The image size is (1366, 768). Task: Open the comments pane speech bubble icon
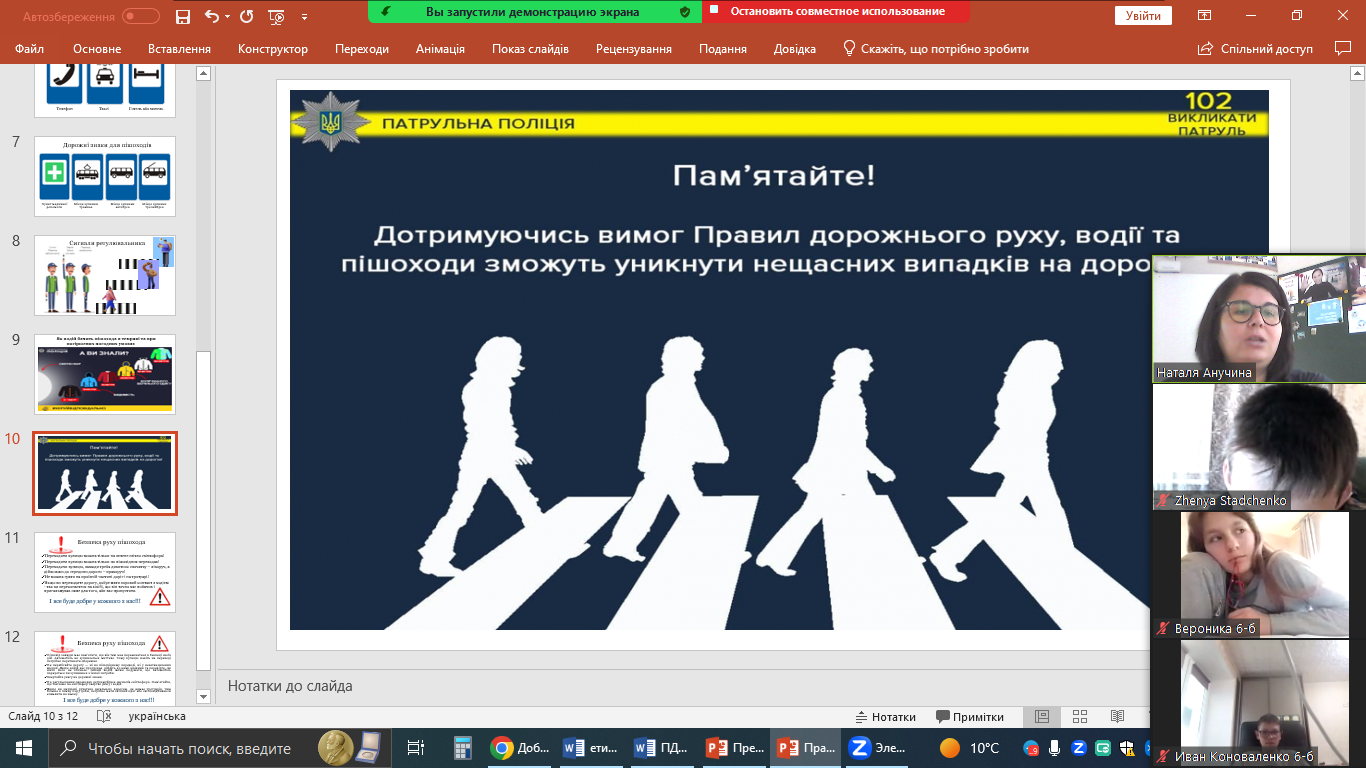(x=1342, y=48)
